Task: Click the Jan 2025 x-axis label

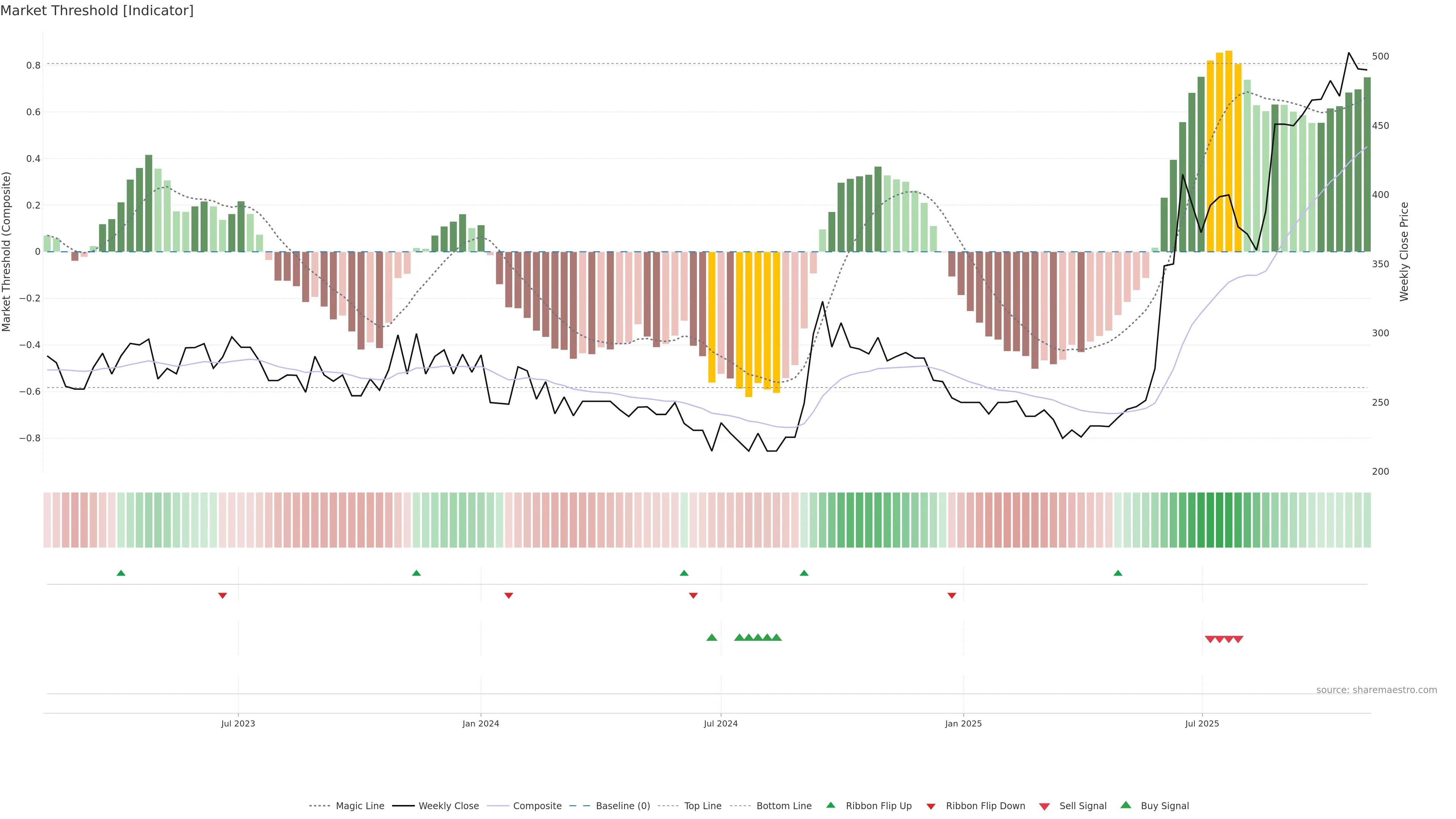Action: click(963, 723)
